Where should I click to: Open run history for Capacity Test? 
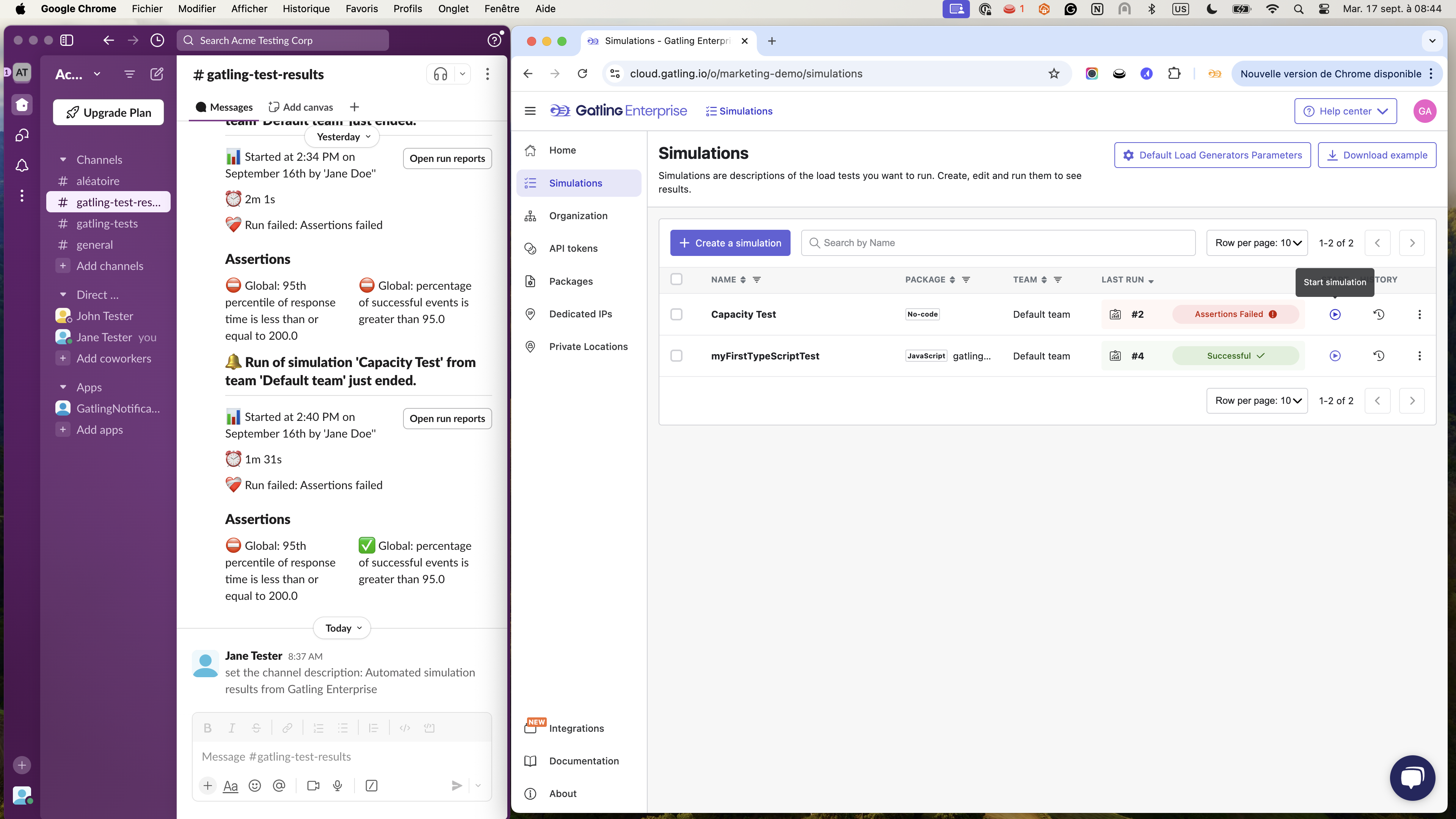(x=1379, y=314)
